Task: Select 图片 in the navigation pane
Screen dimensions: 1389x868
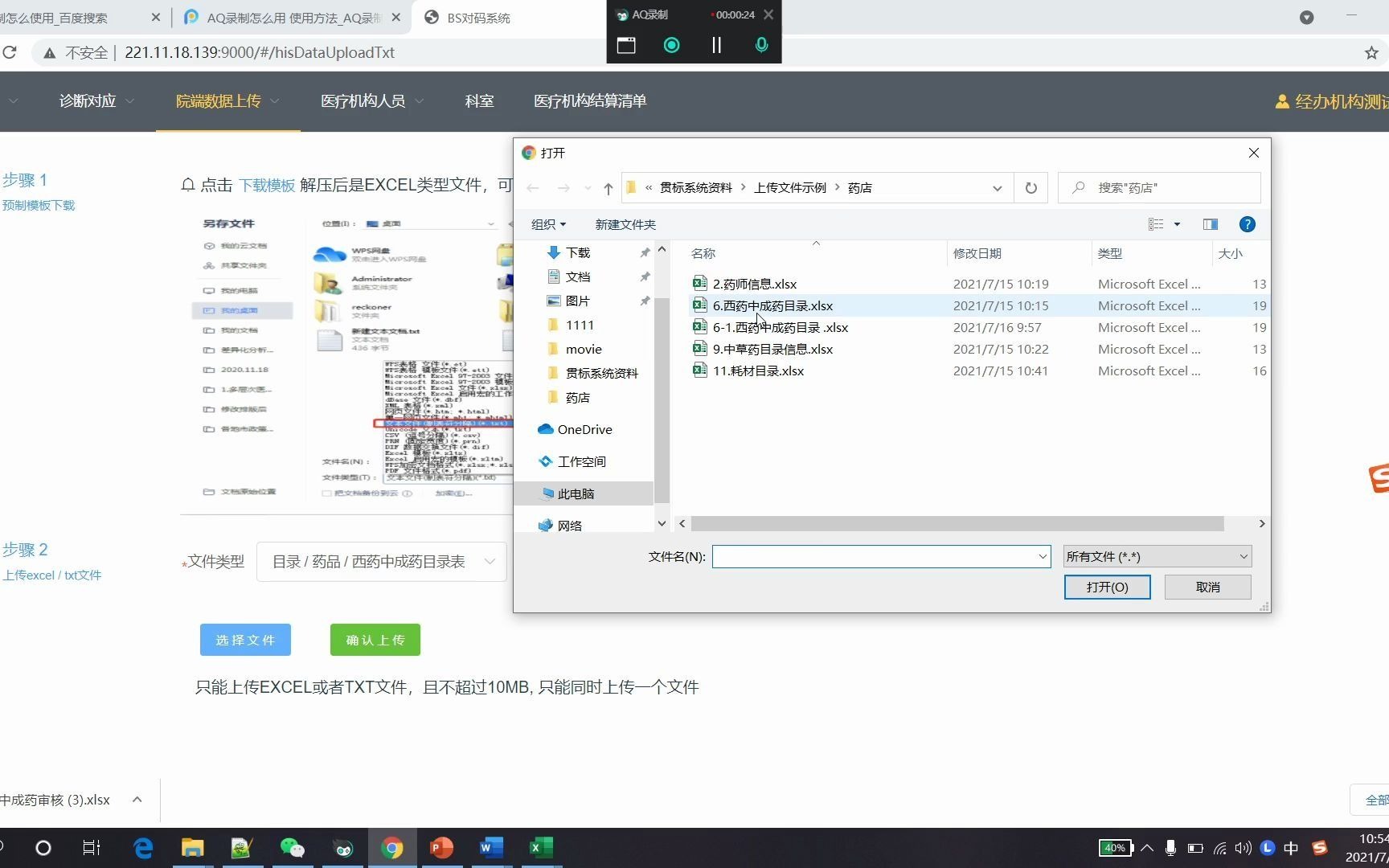Action: 578,301
